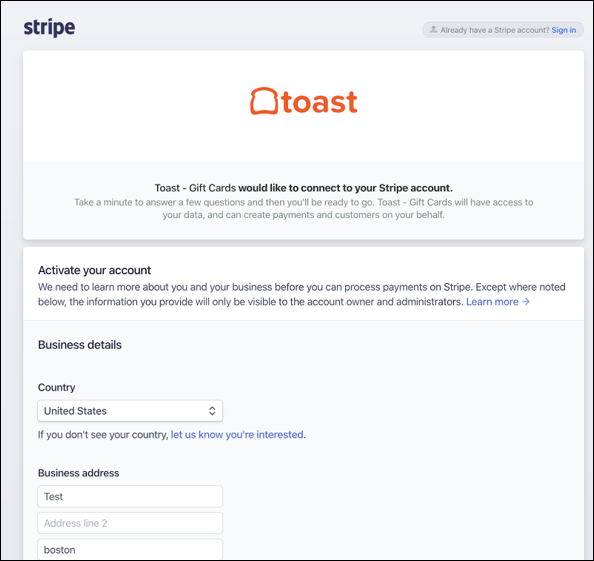This screenshot has height=561, width=594.
Task: Click the 'Already have a Stripe account?' pill
Action: tap(503, 30)
